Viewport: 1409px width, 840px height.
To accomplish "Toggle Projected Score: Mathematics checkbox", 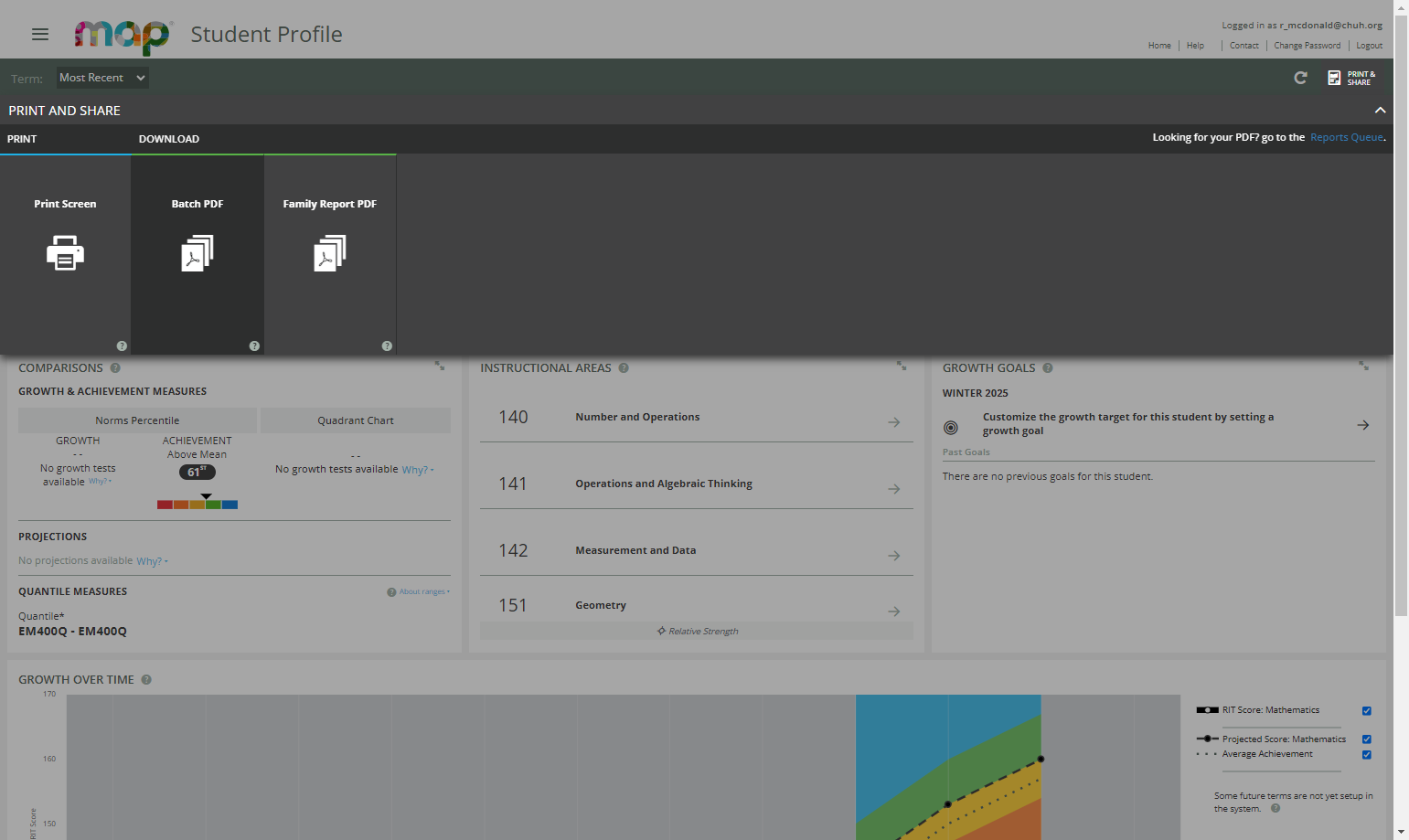I will click(x=1367, y=739).
